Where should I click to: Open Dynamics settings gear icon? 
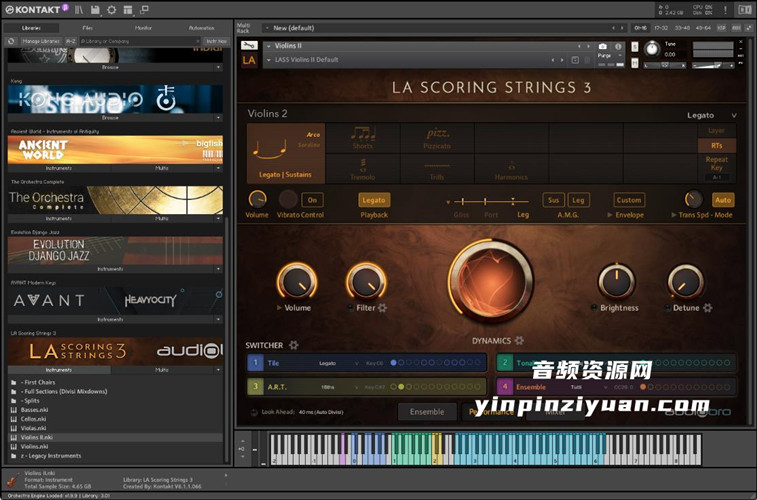tap(519, 341)
